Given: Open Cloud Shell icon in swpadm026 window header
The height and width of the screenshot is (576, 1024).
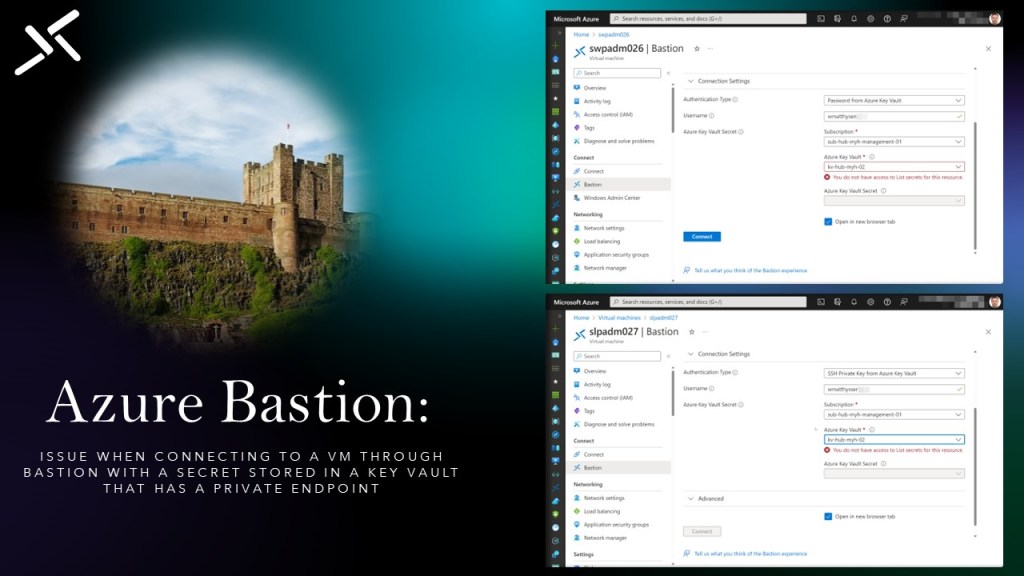Looking at the screenshot, I should pos(821,18).
